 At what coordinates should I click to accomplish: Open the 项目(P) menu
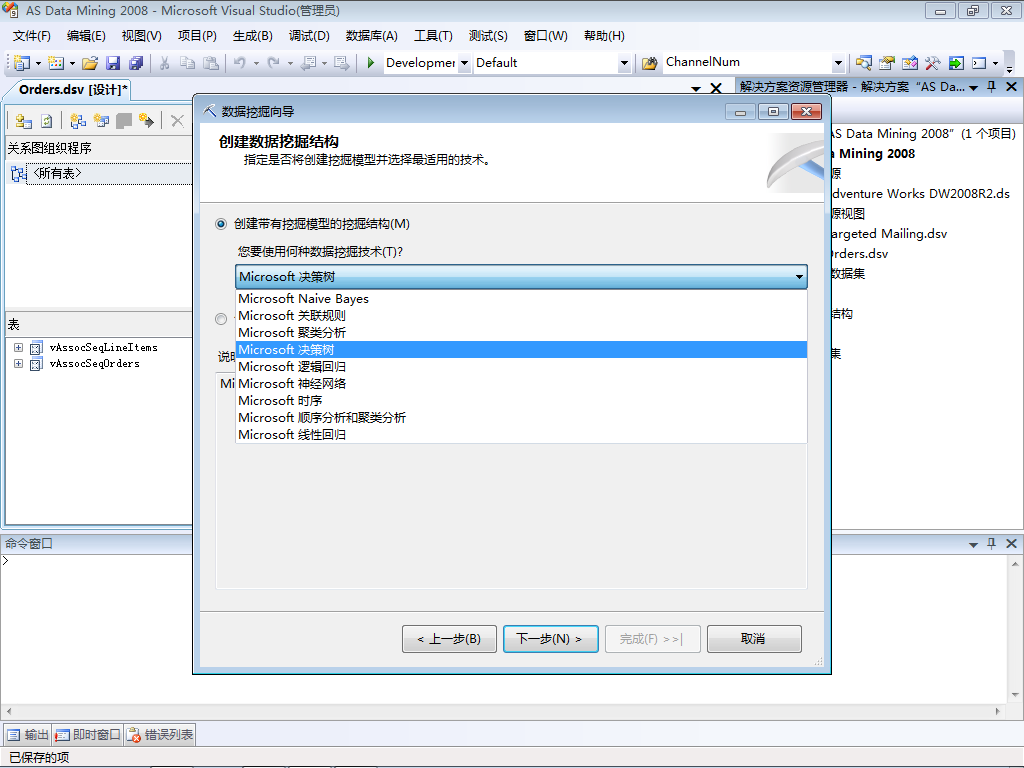[197, 36]
